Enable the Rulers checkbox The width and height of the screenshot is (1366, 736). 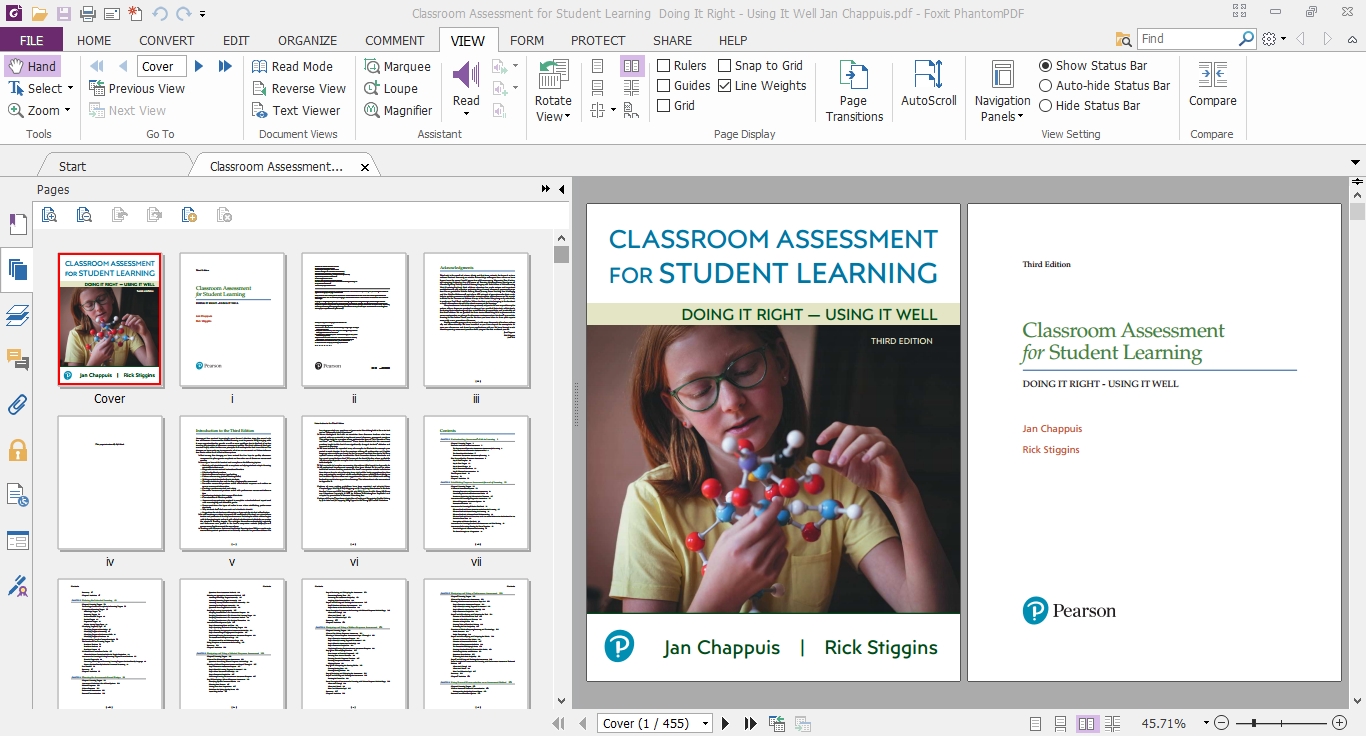click(x=664, y=66)
